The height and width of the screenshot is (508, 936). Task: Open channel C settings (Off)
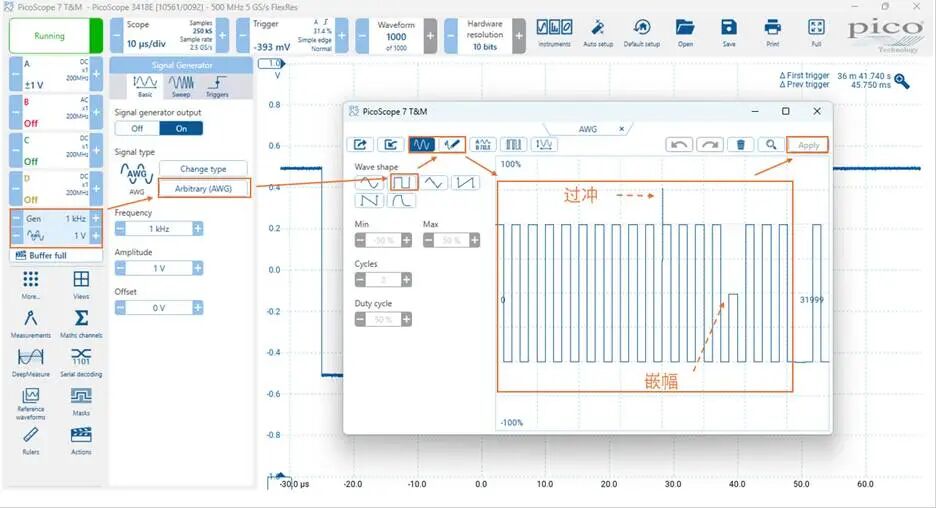coord(55,150)
